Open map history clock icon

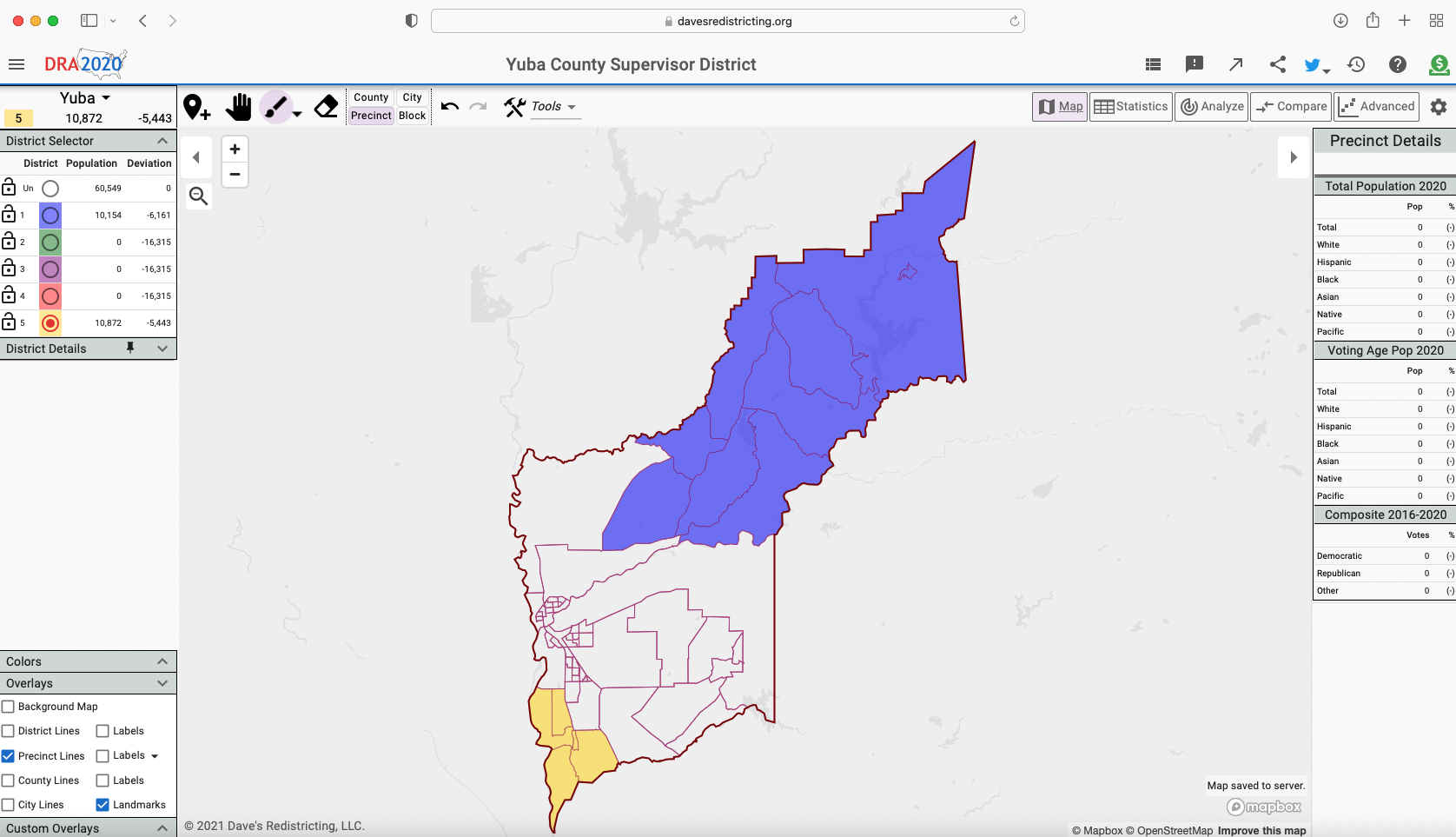1356,64
